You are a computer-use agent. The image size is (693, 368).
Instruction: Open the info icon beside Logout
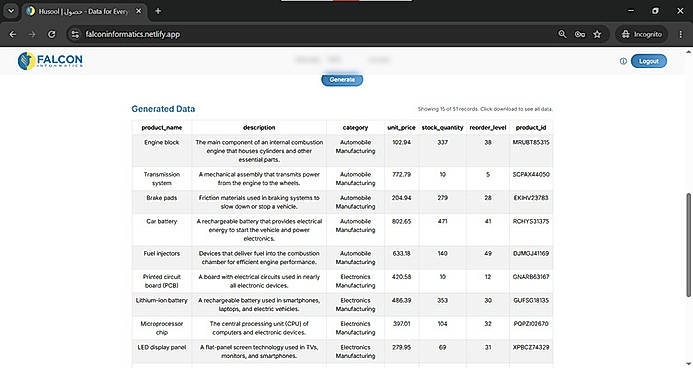(x=623, y=61)
